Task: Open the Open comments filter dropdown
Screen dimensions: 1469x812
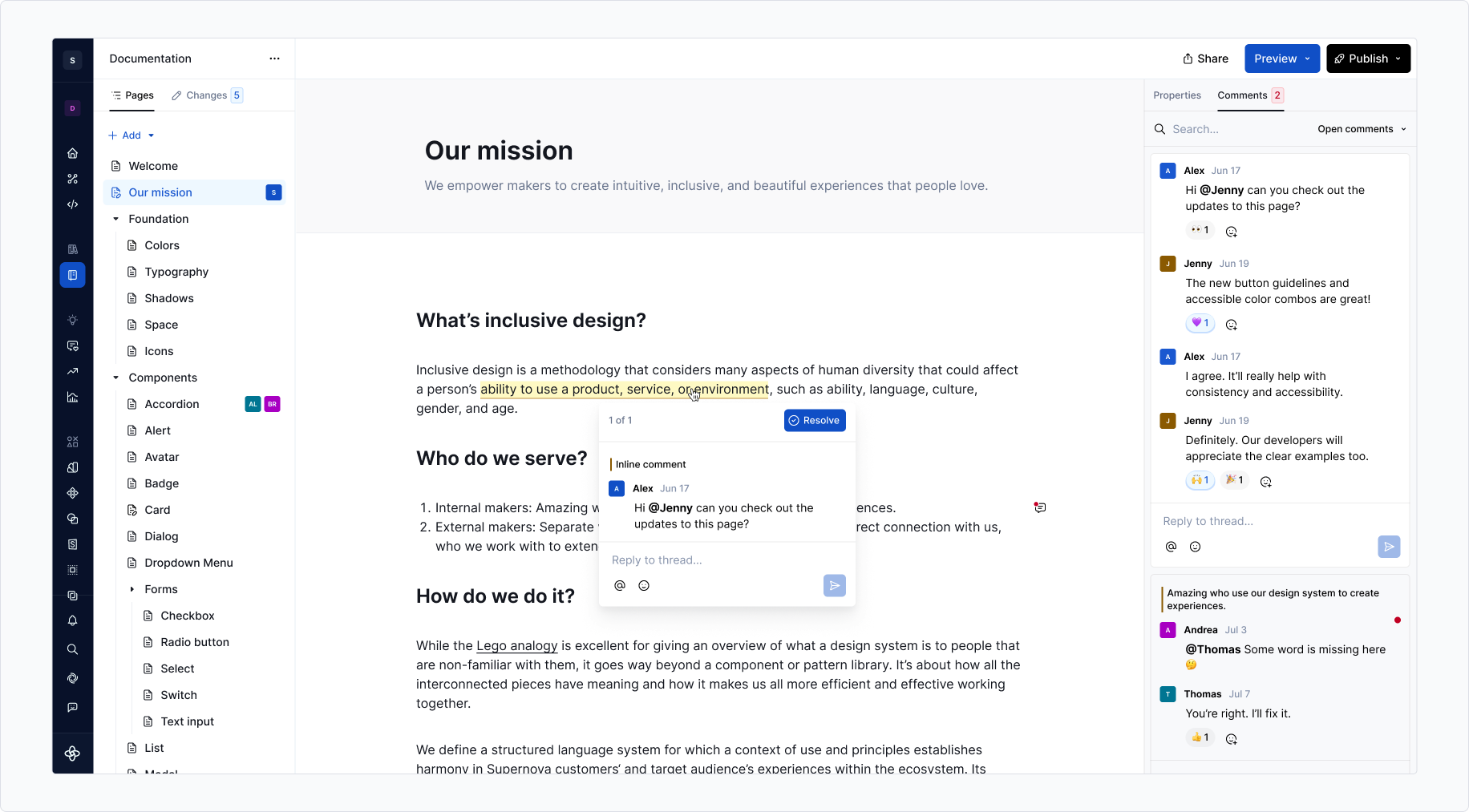Action: pyautogui.click(x=1362, y=129)
